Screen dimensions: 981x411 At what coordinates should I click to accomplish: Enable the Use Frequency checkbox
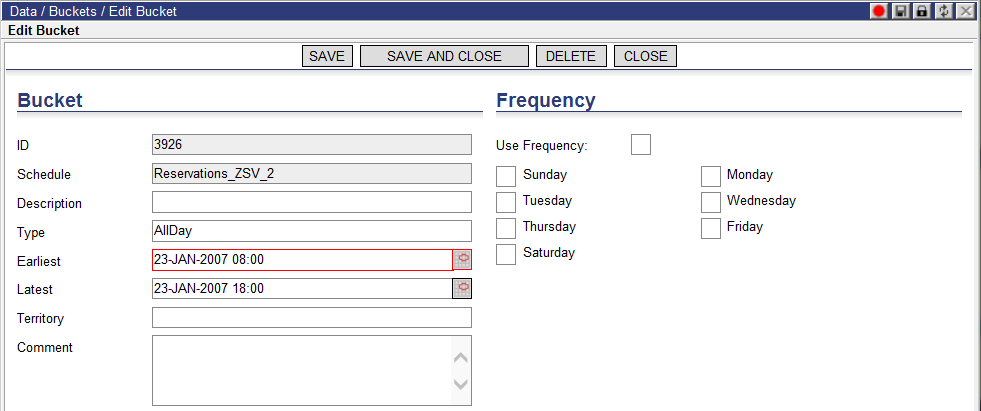coord(641,145)
